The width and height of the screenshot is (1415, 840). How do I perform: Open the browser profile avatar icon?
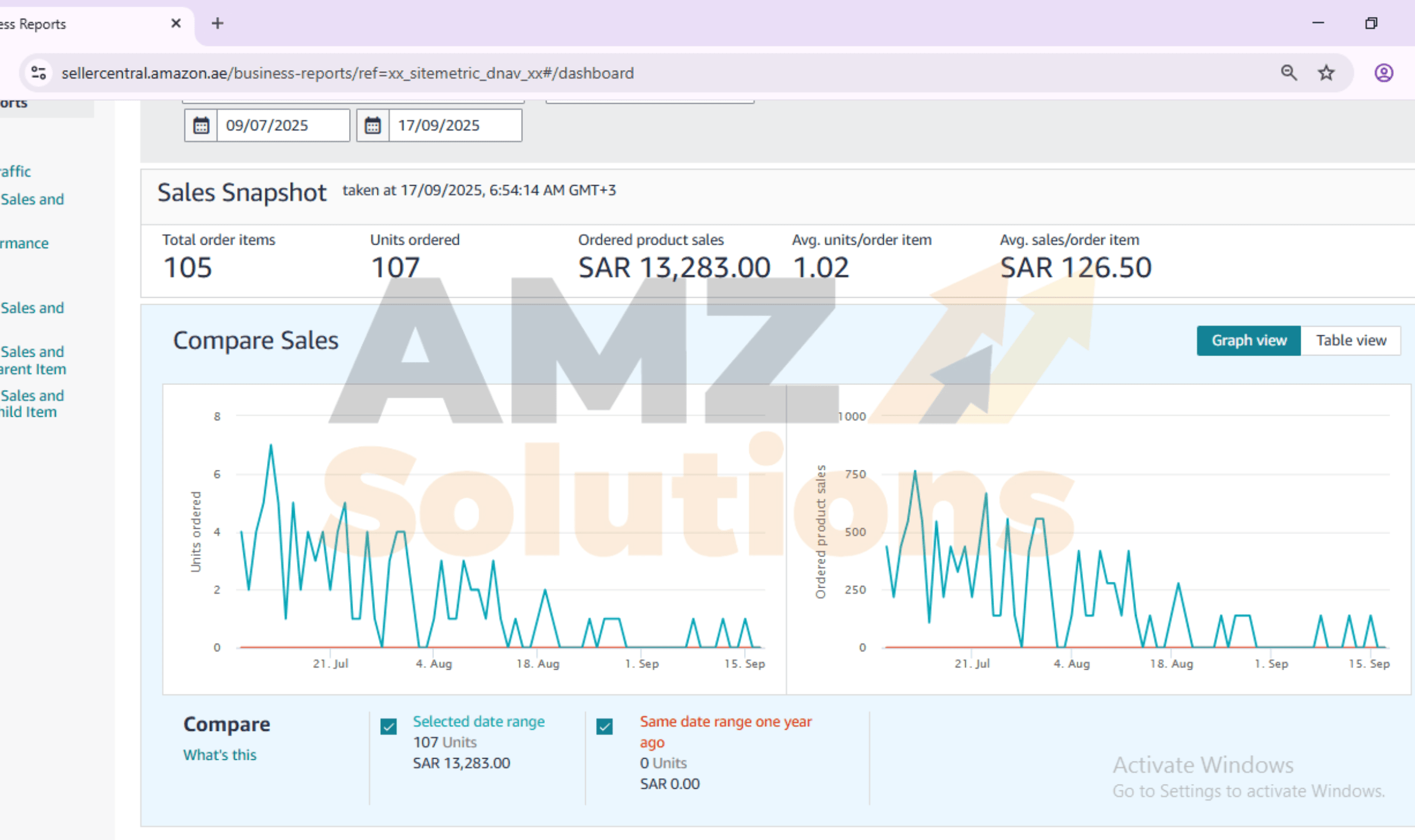pyautogui.click(x=1383, y=73)
